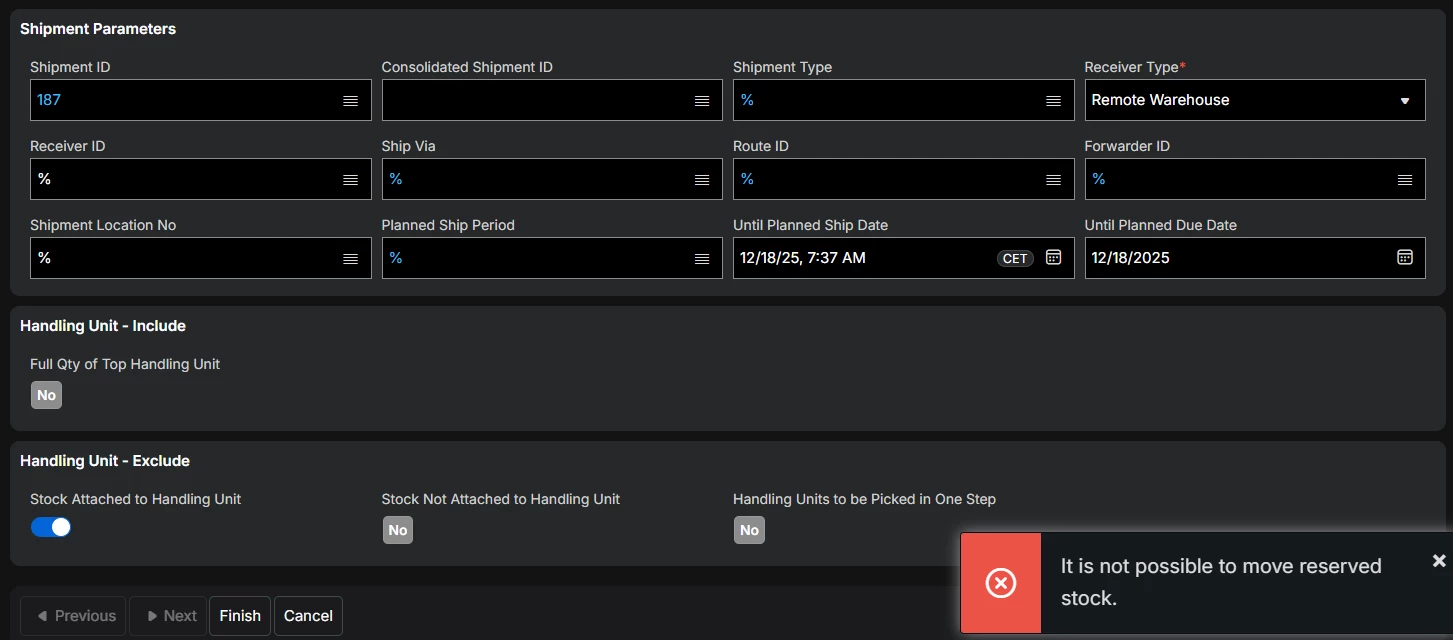Click the Handling Unit - Exclude heading

(x=105, y=461)
